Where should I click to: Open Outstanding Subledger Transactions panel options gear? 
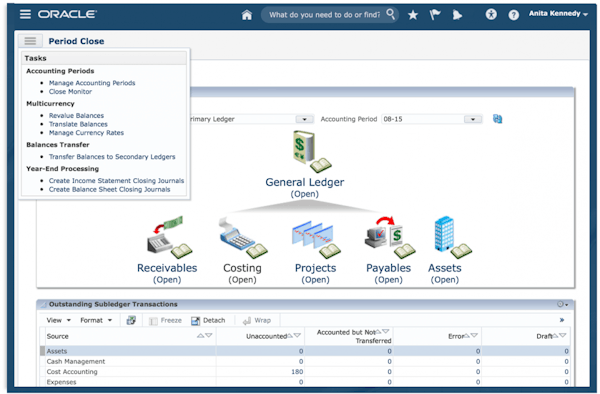coord(562,304)
